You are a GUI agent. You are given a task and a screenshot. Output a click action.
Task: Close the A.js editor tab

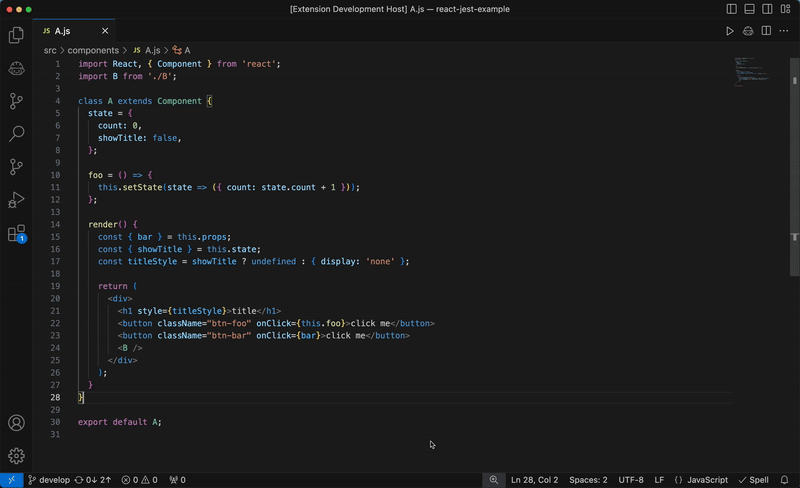click(x=105, y=31)
